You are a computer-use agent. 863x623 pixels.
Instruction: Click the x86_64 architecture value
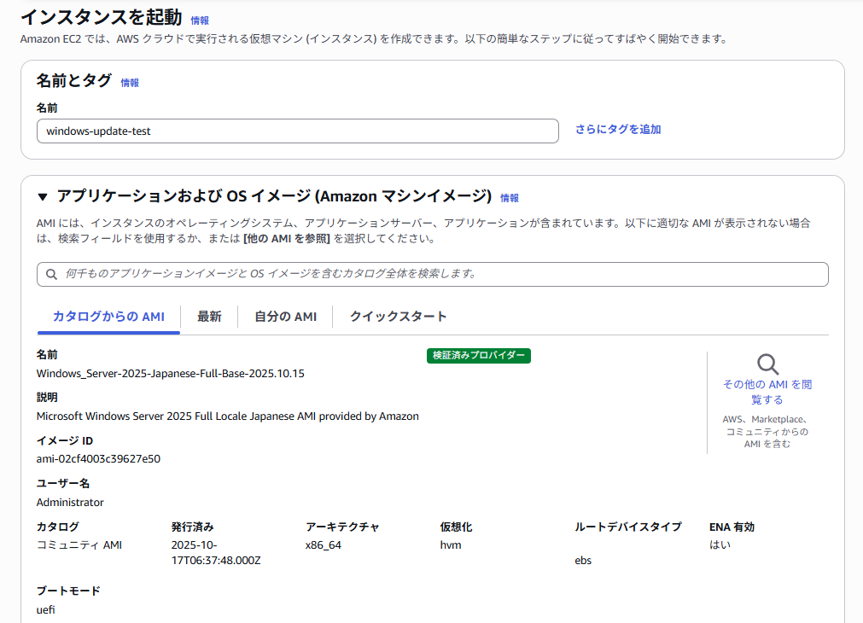tap(323, 545)
